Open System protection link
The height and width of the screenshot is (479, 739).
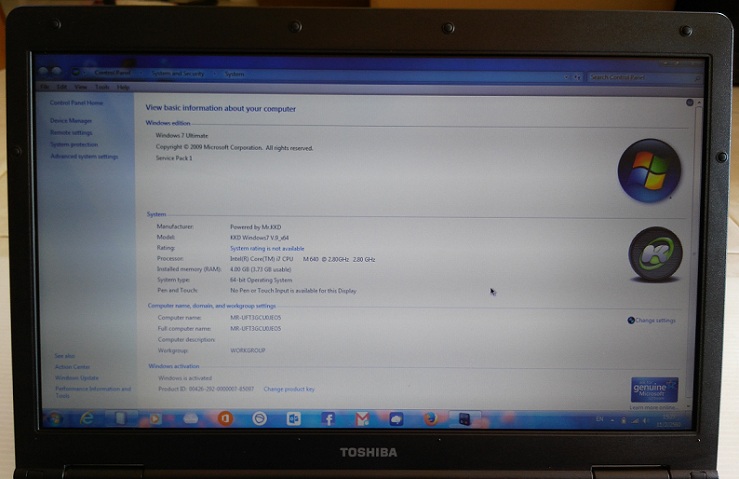(74, 144)
